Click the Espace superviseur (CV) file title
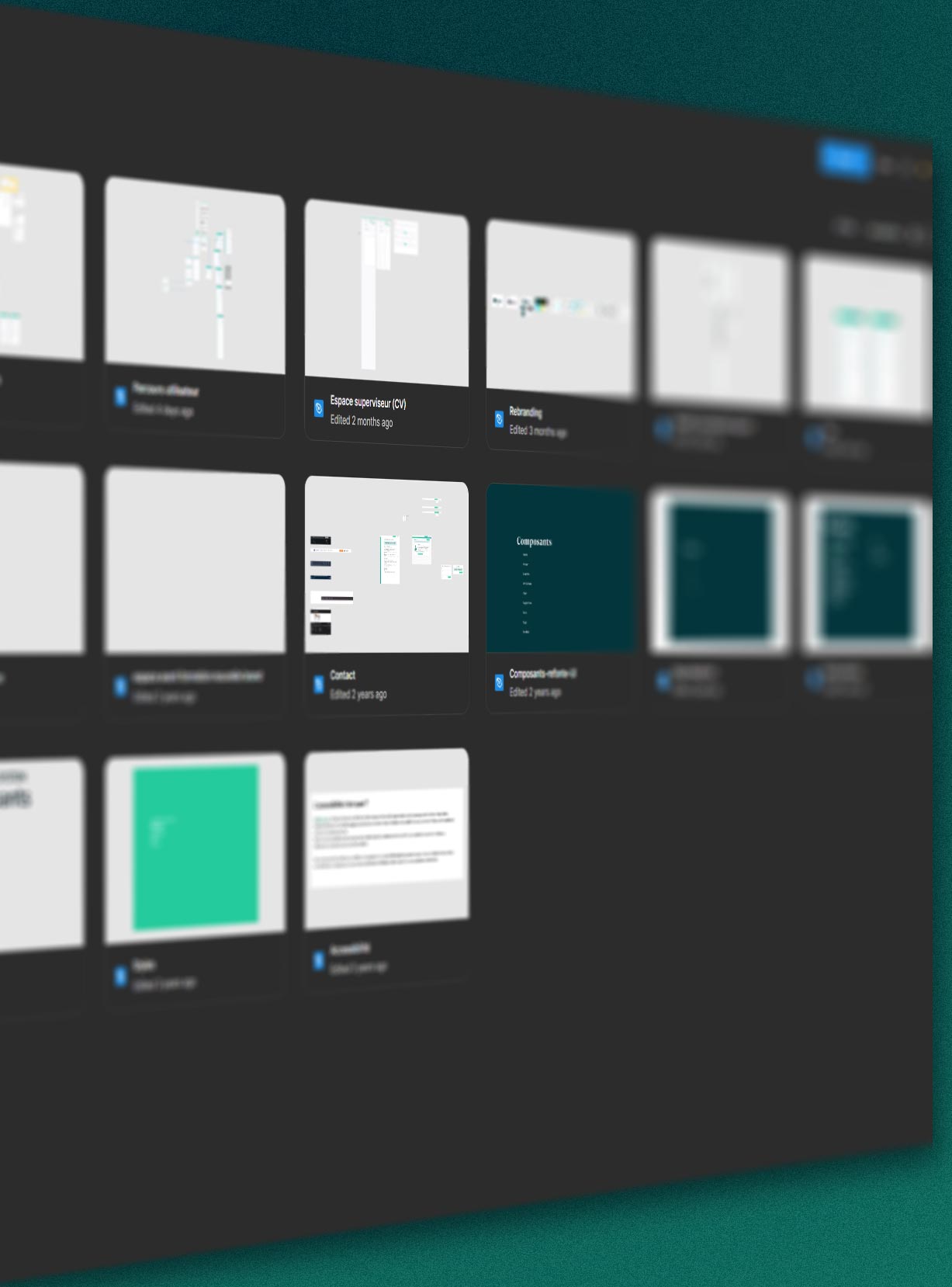 [x=368, y=402]
